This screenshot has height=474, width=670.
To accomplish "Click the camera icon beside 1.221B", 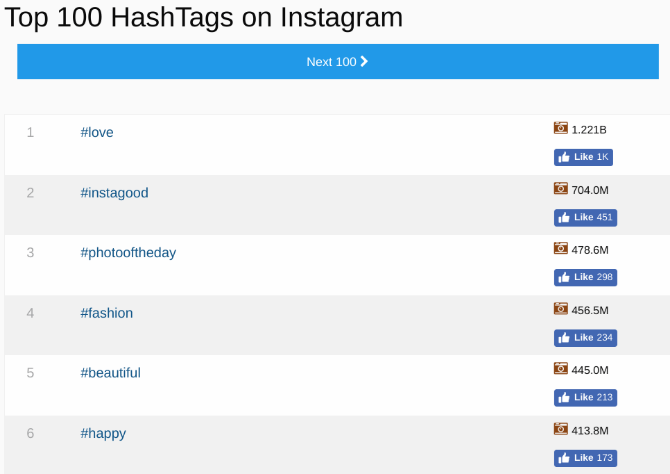I will pos(561,129).
